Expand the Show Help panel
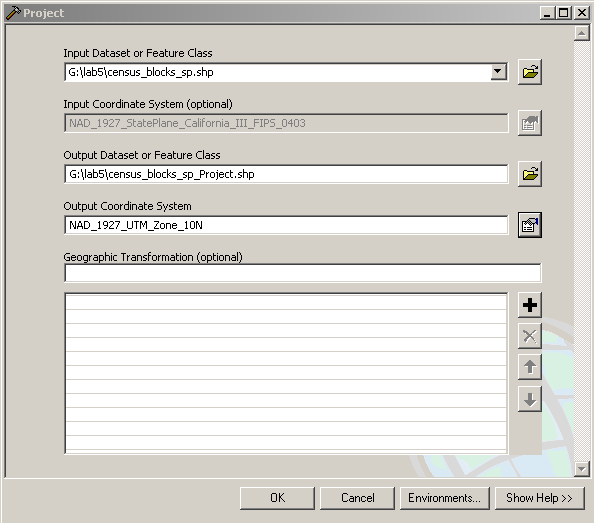The image size is (594, 523). click(x=539, y=498)
